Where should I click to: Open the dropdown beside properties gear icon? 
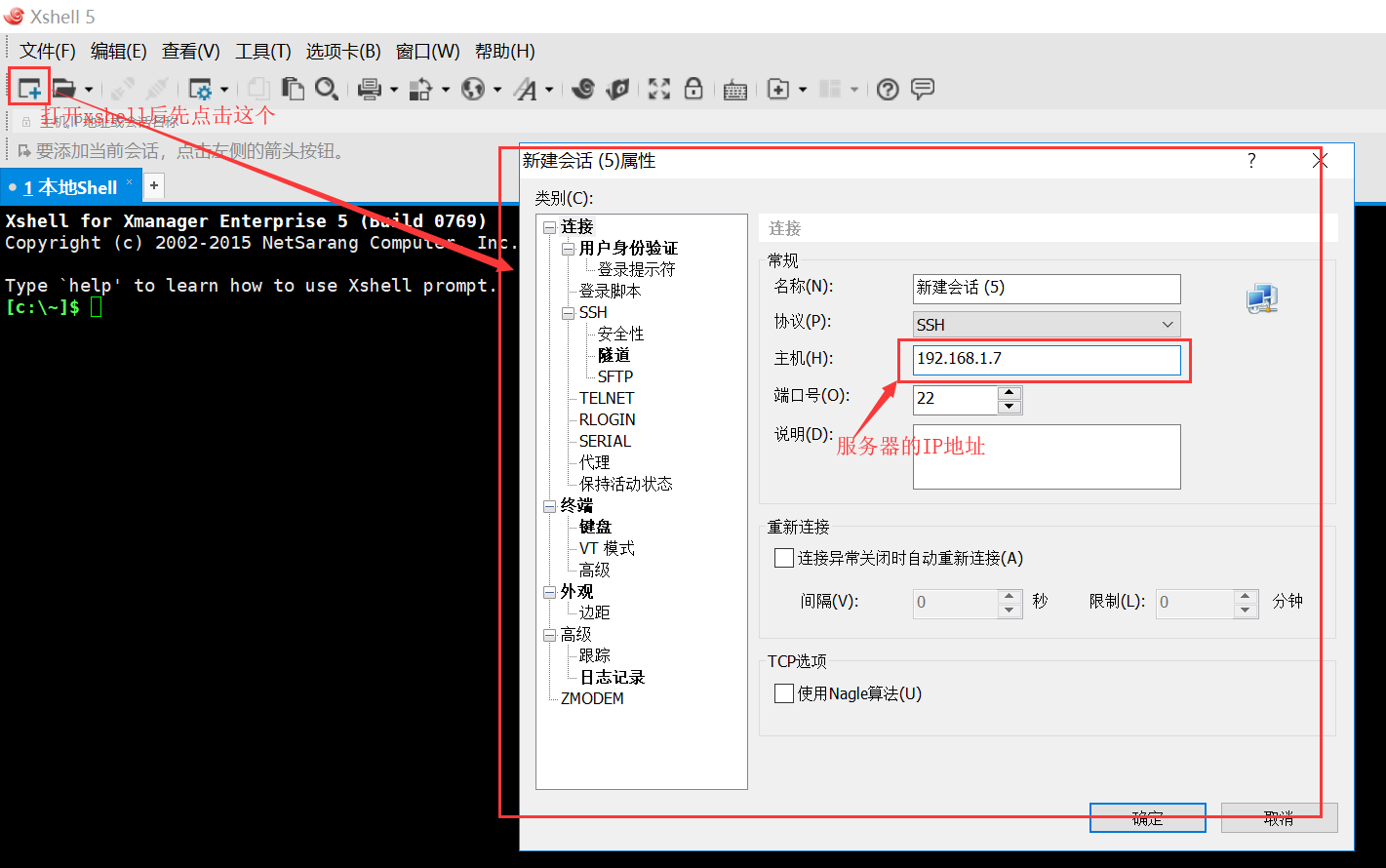tap(224, 90)
